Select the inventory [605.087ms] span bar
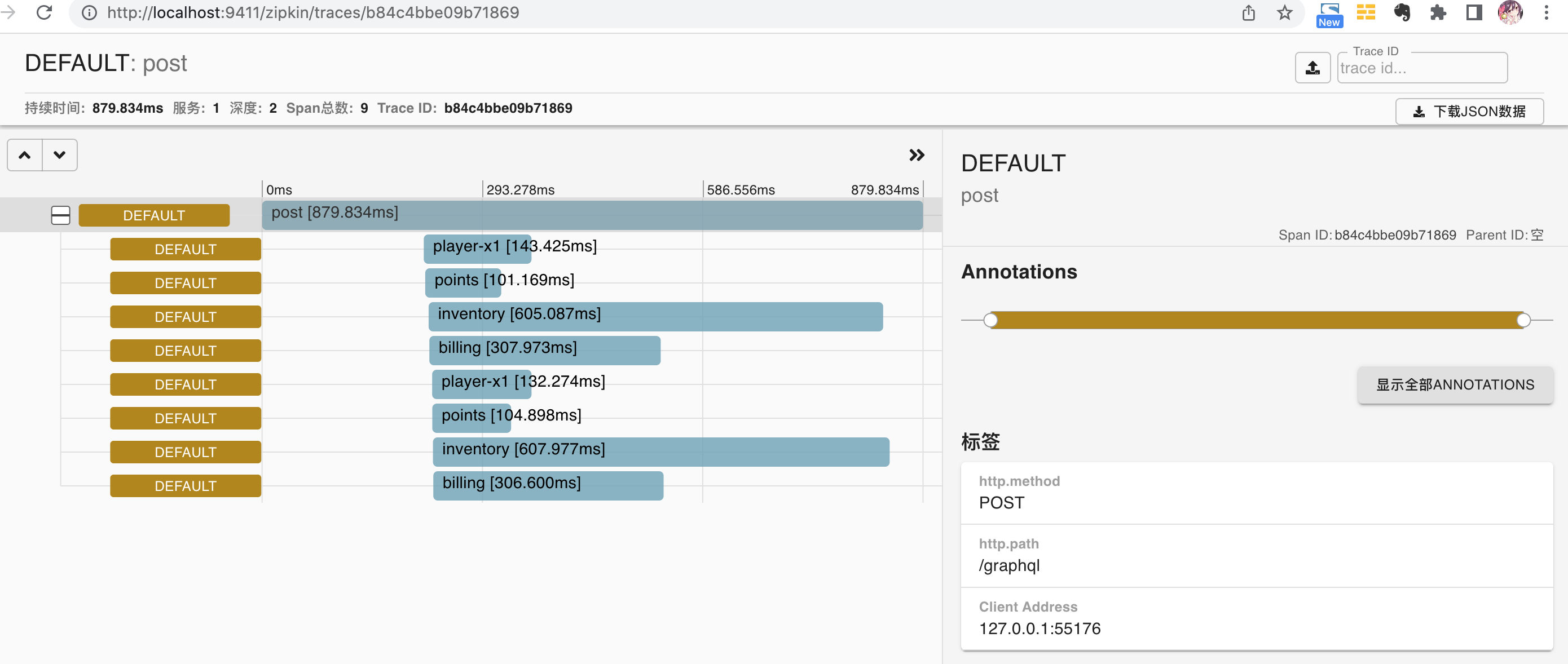 pyautogui.click(x=655, y=316)
